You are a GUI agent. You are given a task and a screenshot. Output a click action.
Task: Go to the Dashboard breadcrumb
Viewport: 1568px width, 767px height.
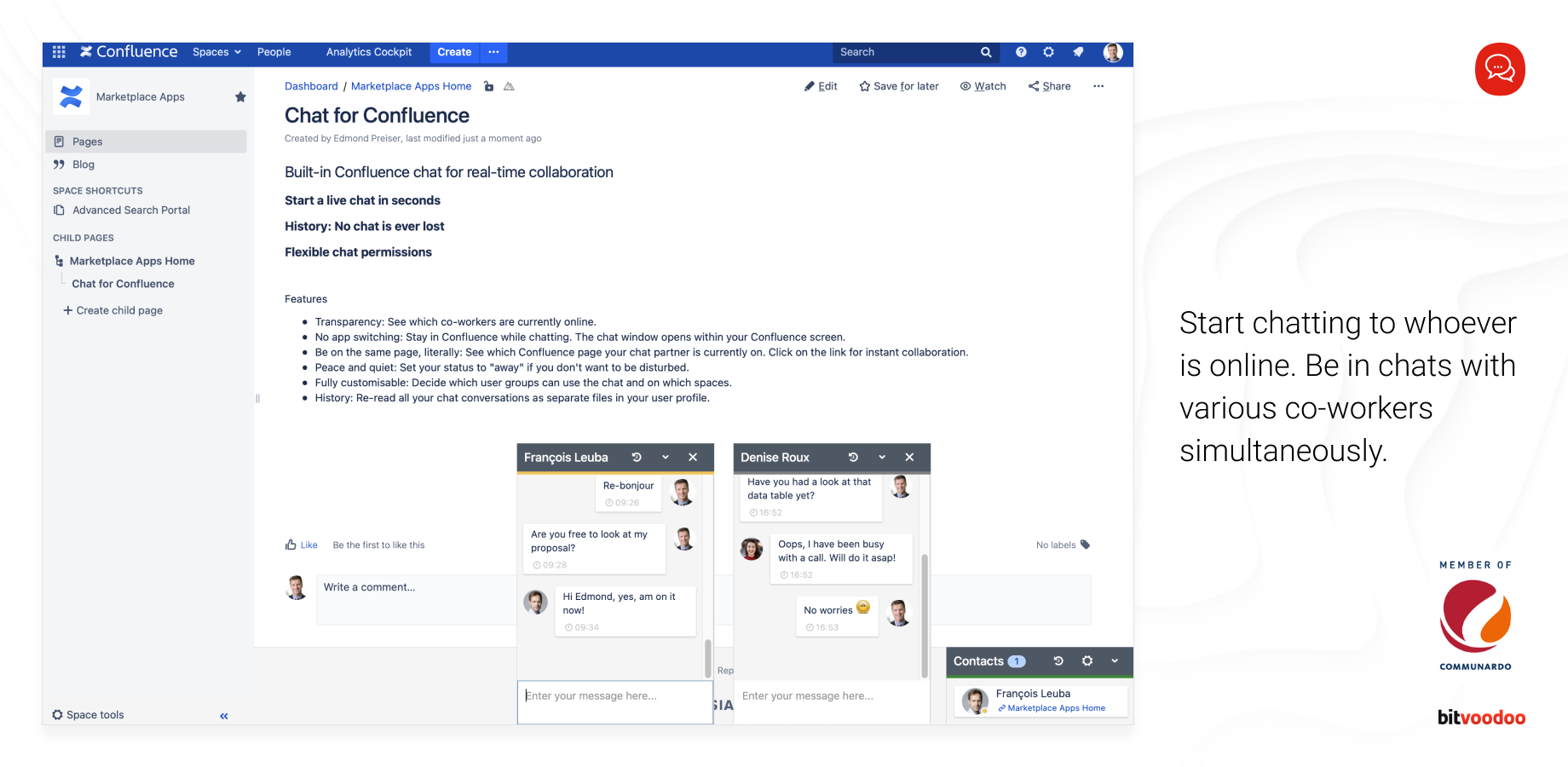tap(311, 86)
